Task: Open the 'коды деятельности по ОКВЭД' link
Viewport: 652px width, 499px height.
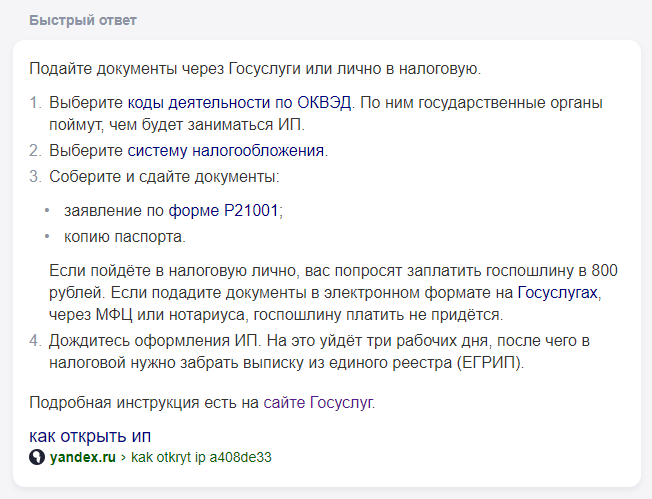Action: coord(240,102)
